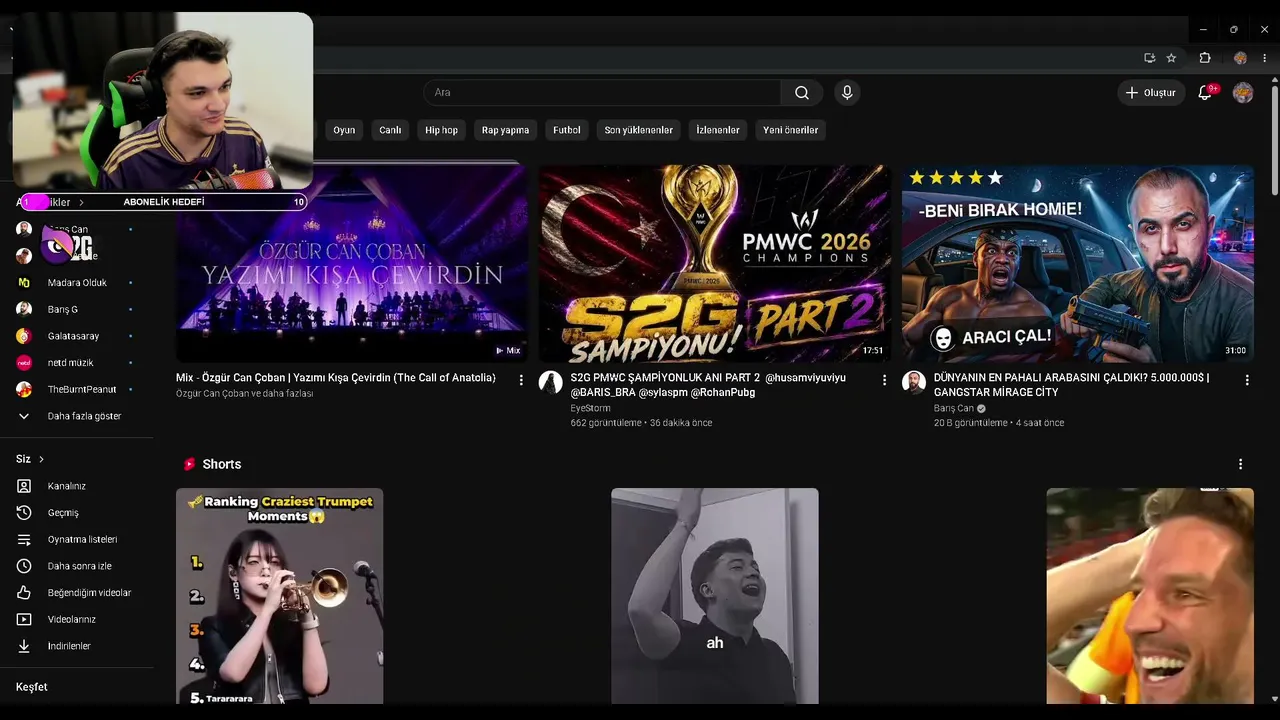
Task: Open Daha sonra izle list
Action: point(77,566)
